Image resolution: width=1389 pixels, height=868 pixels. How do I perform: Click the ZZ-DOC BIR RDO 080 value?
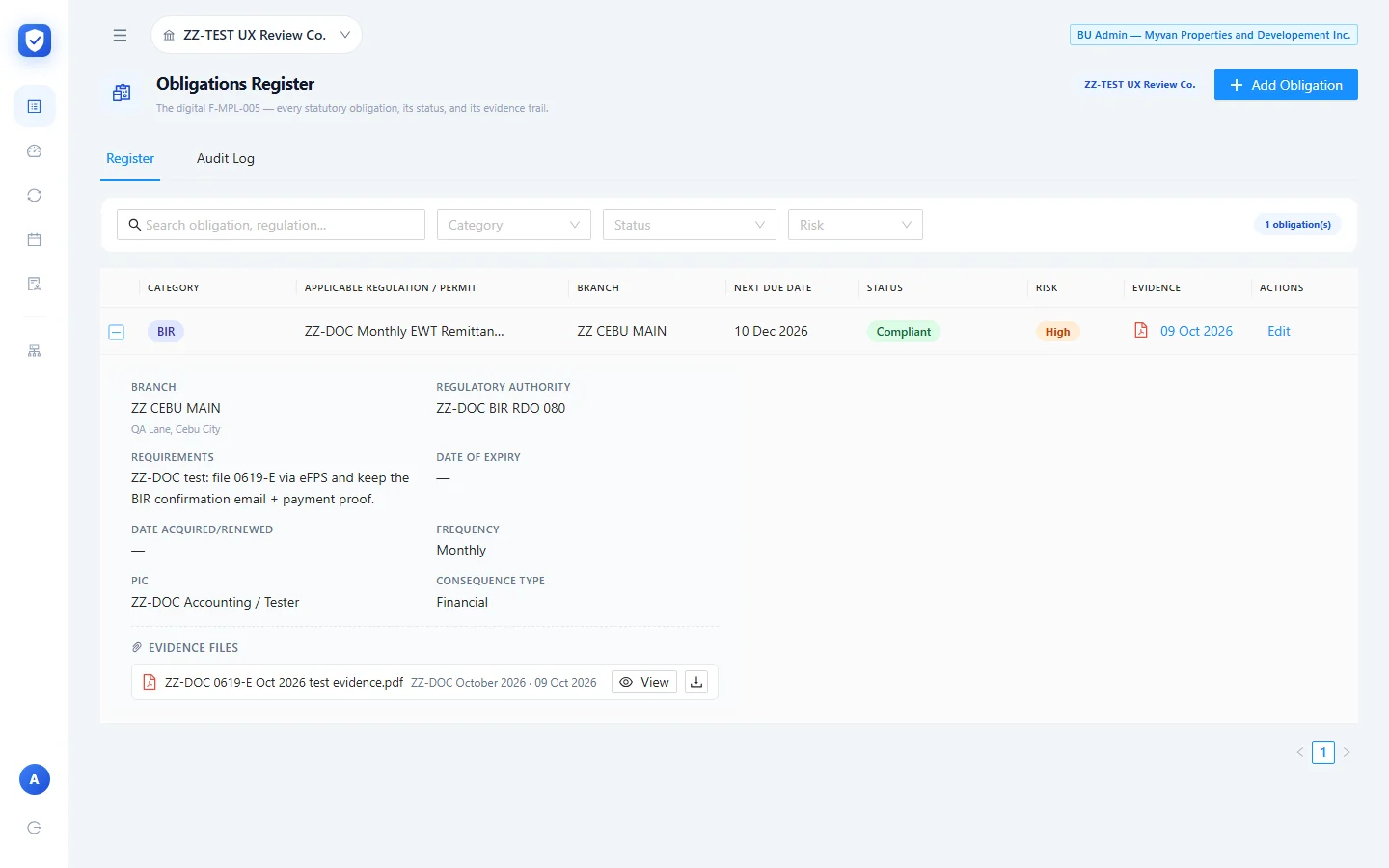tap(501, 408)
